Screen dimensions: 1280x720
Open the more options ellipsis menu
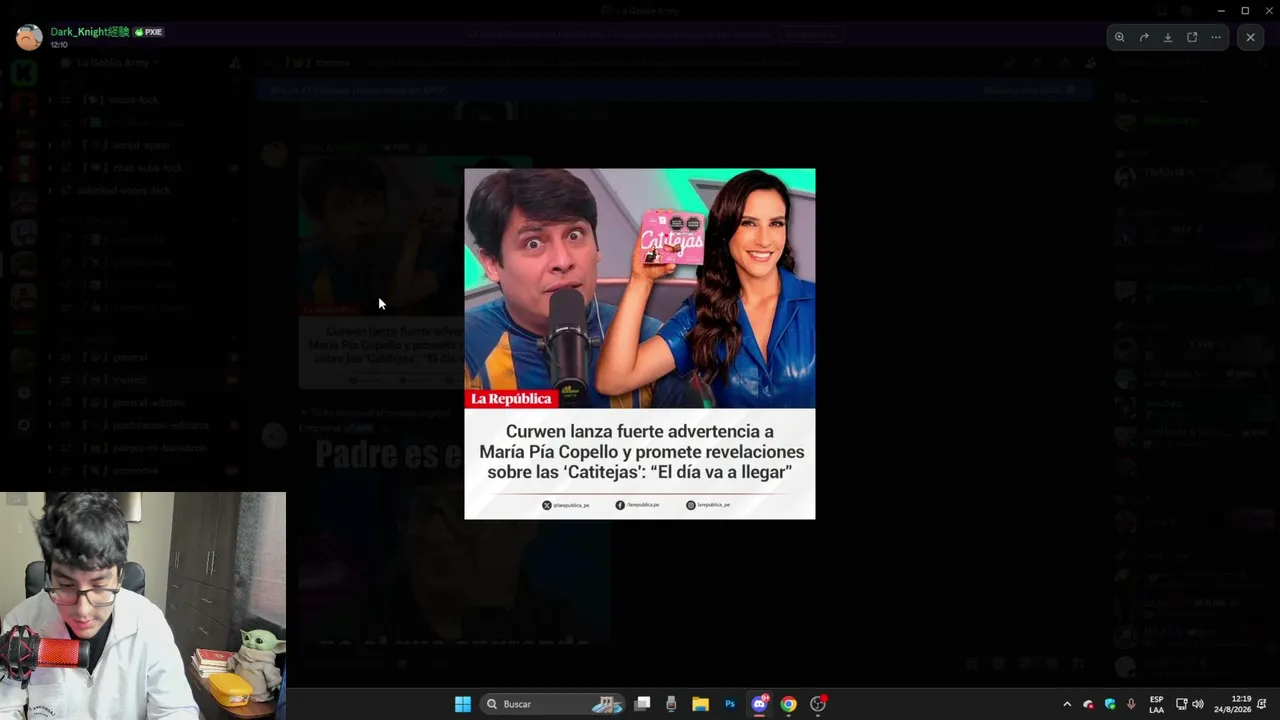point(1216,37)
